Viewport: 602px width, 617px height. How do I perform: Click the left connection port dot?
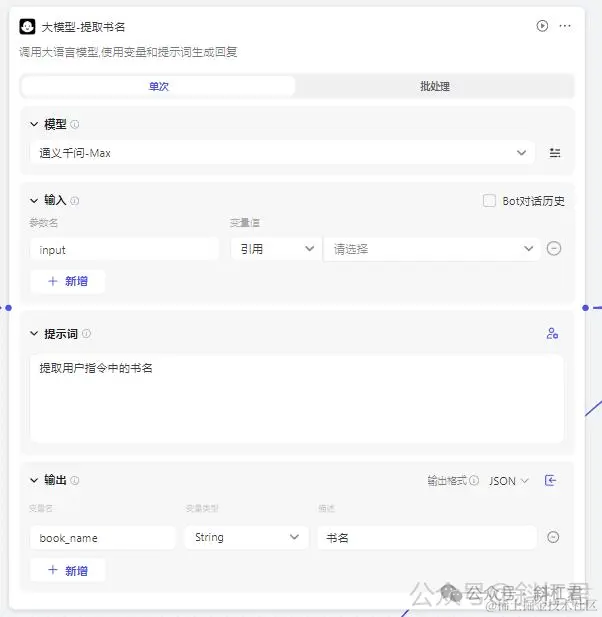tap(9, 308)
